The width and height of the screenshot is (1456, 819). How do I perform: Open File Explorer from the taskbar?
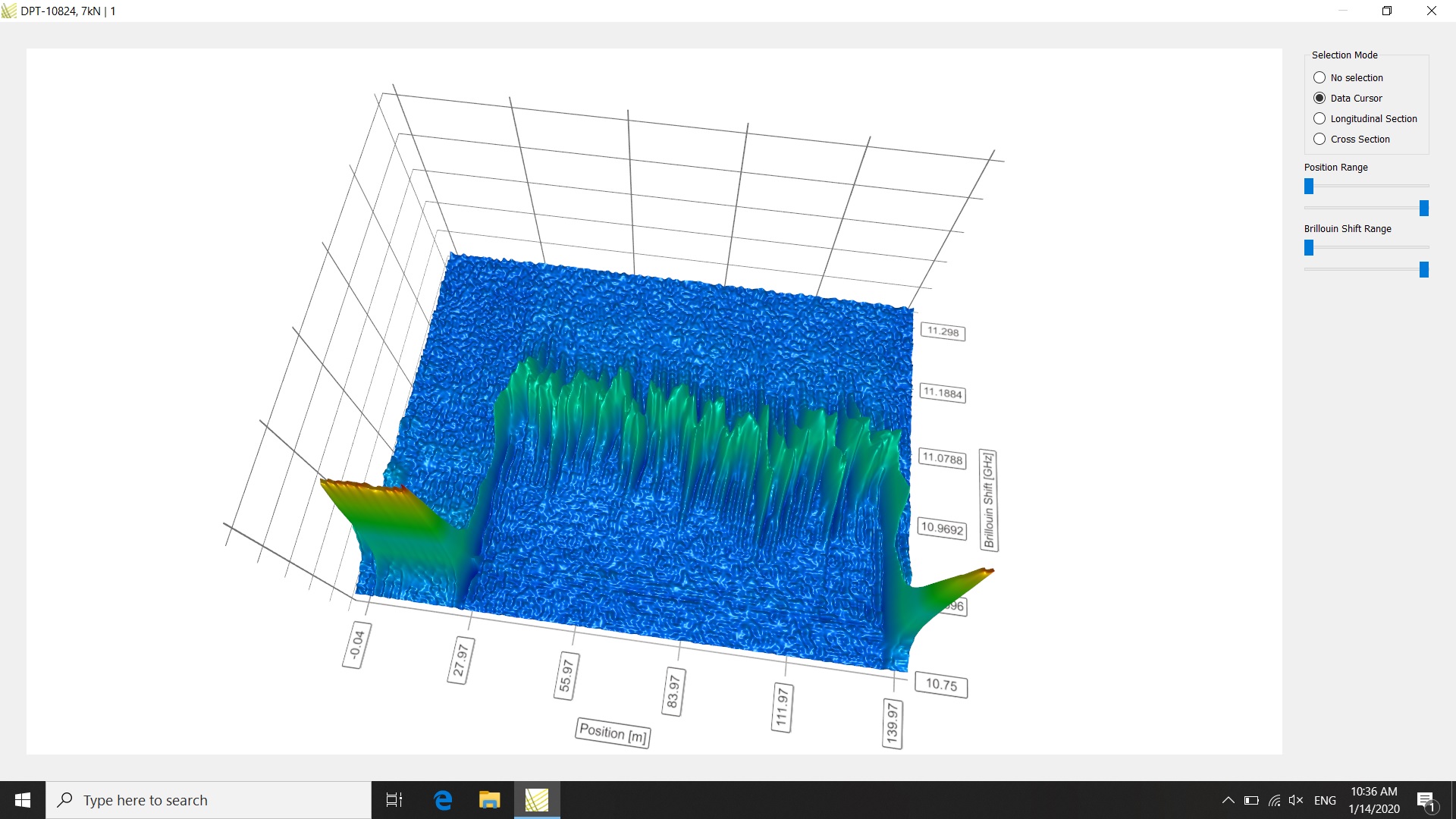[x=490, y=800]
